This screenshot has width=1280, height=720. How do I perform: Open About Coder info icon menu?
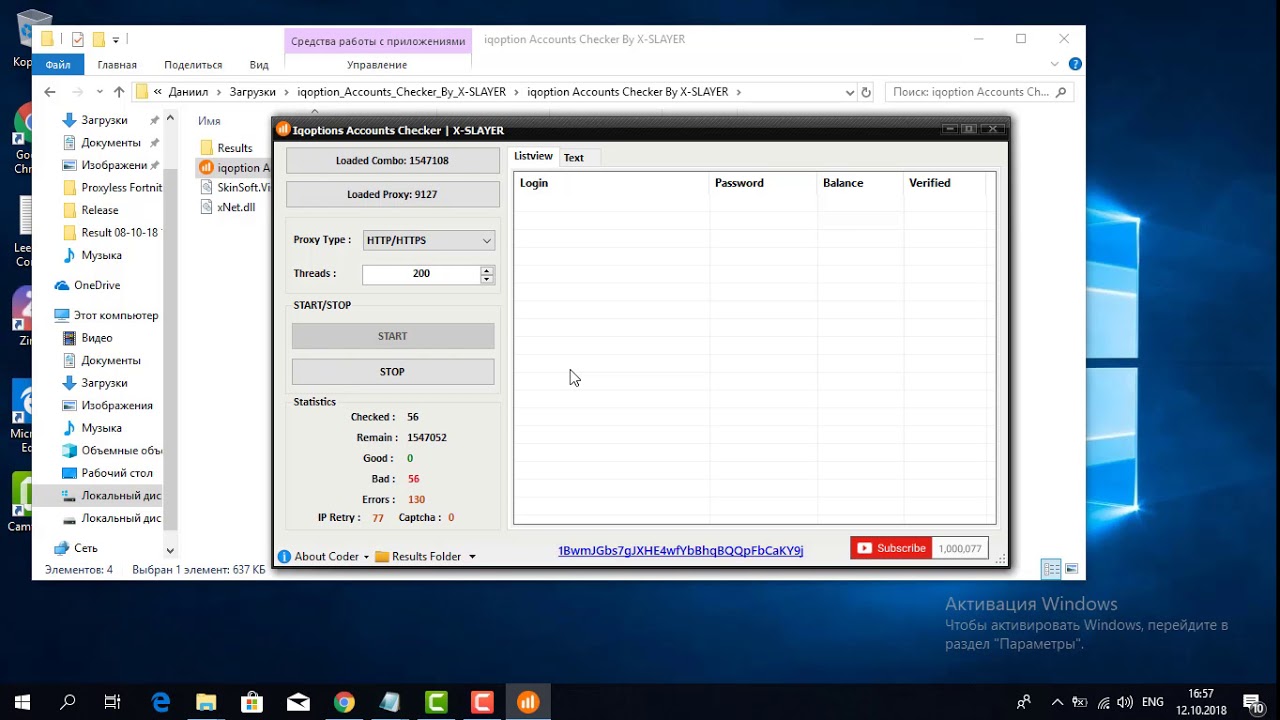pos(323,557)
